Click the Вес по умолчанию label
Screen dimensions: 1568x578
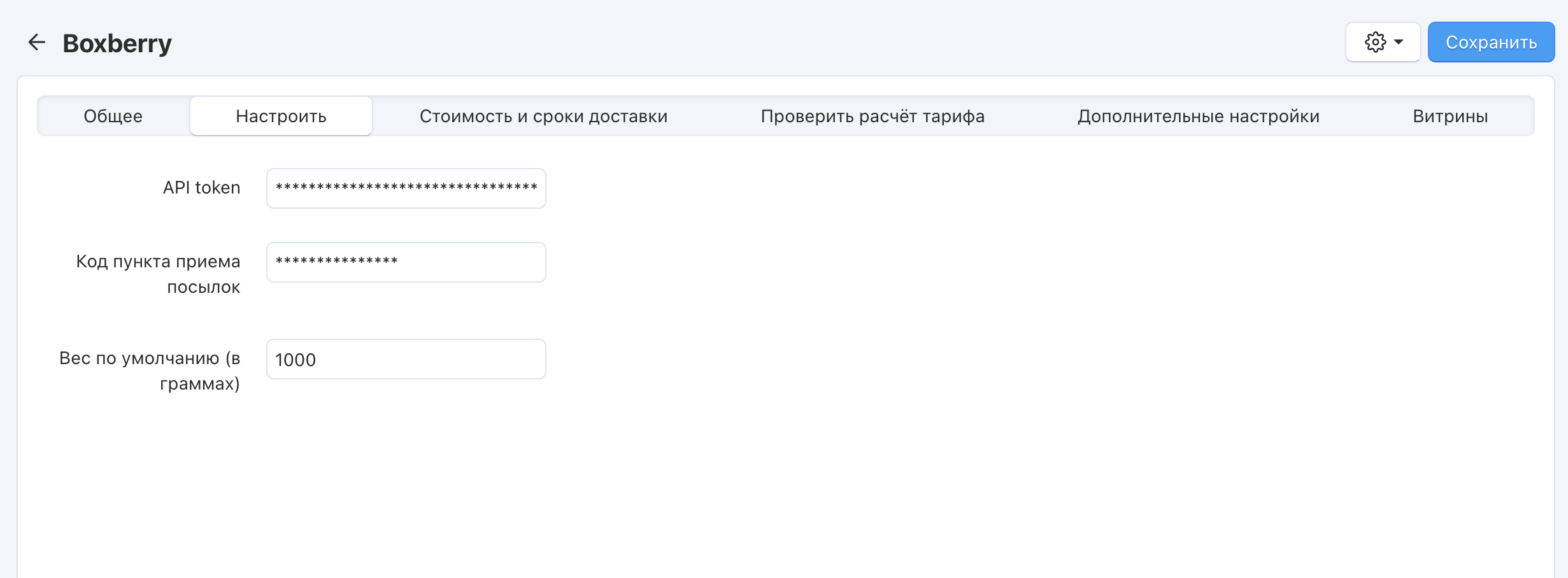click(x=150, y=370)
